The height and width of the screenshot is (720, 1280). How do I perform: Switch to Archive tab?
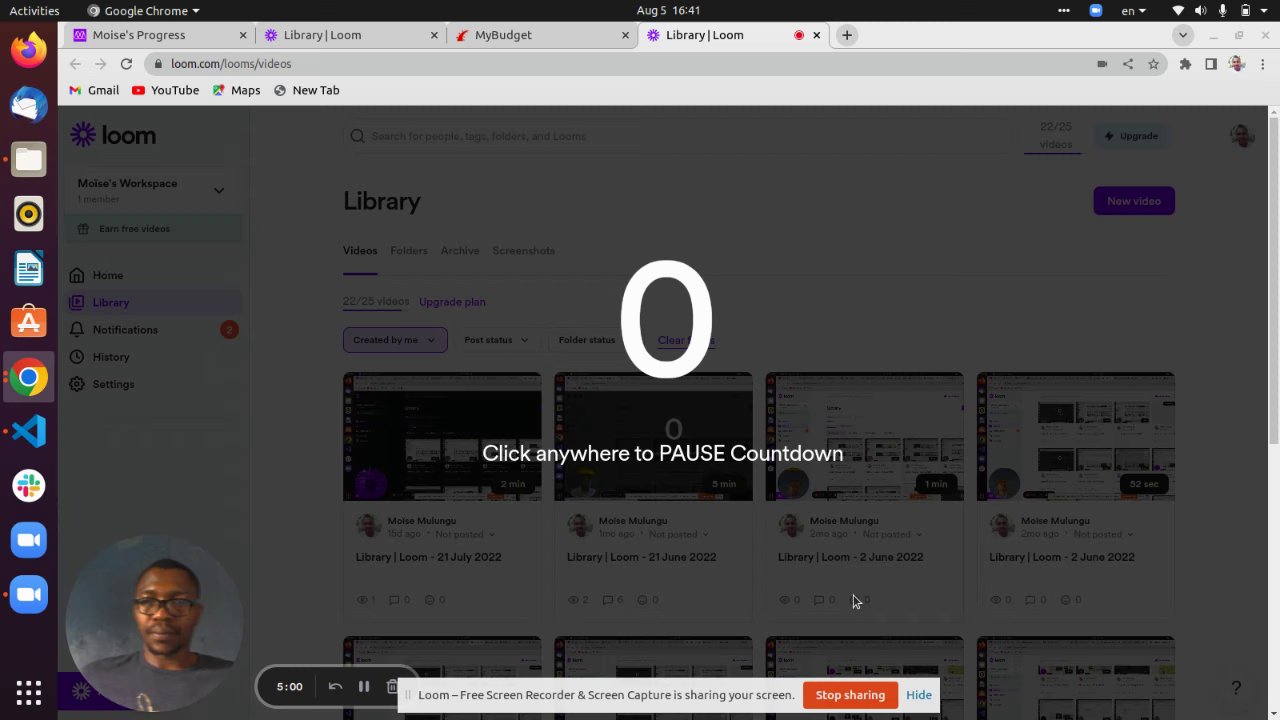[460, 251]
